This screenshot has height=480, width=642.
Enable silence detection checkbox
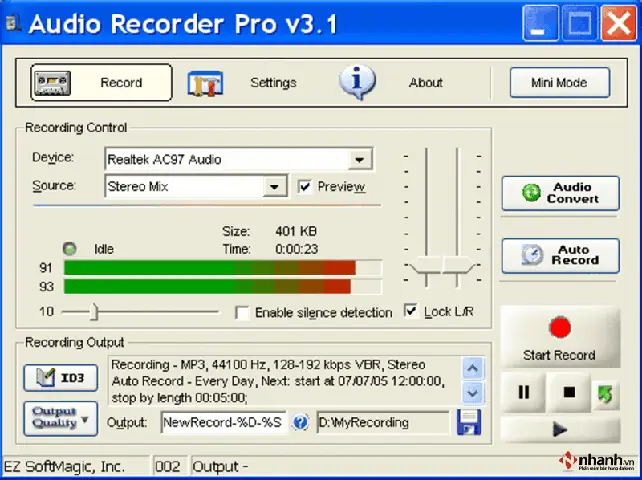click(242, 313)
